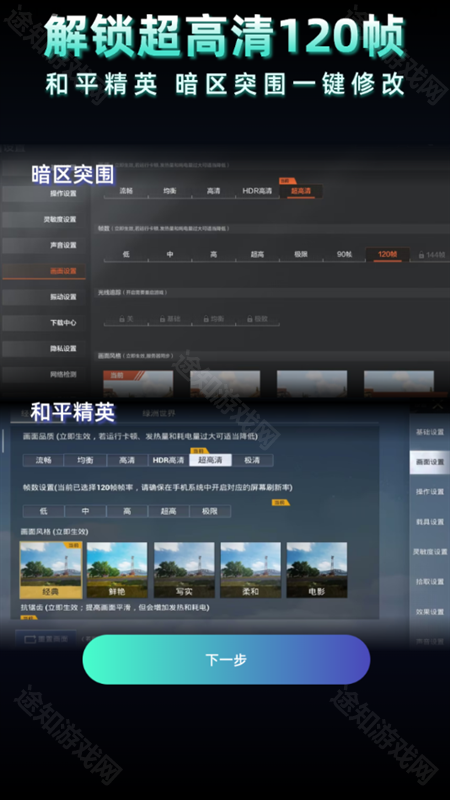Set 和平精英 frame rate to 中
The image size is (450, 800).
pos(85,511)
